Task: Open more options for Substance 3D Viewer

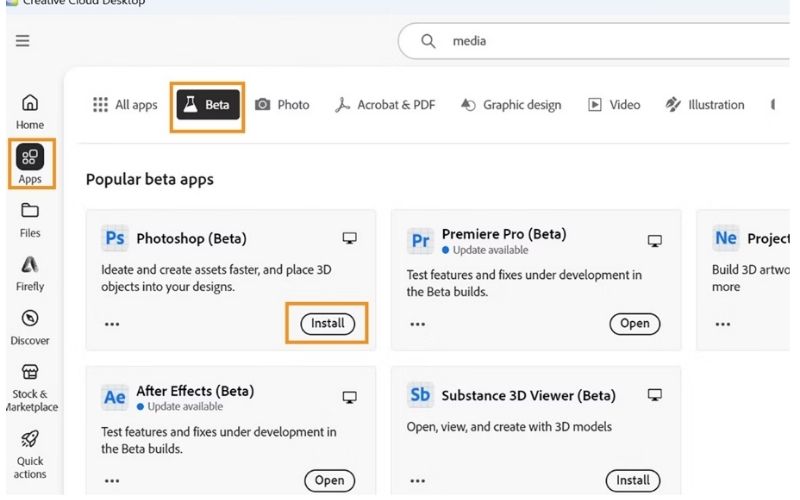Action: point(417,481)
